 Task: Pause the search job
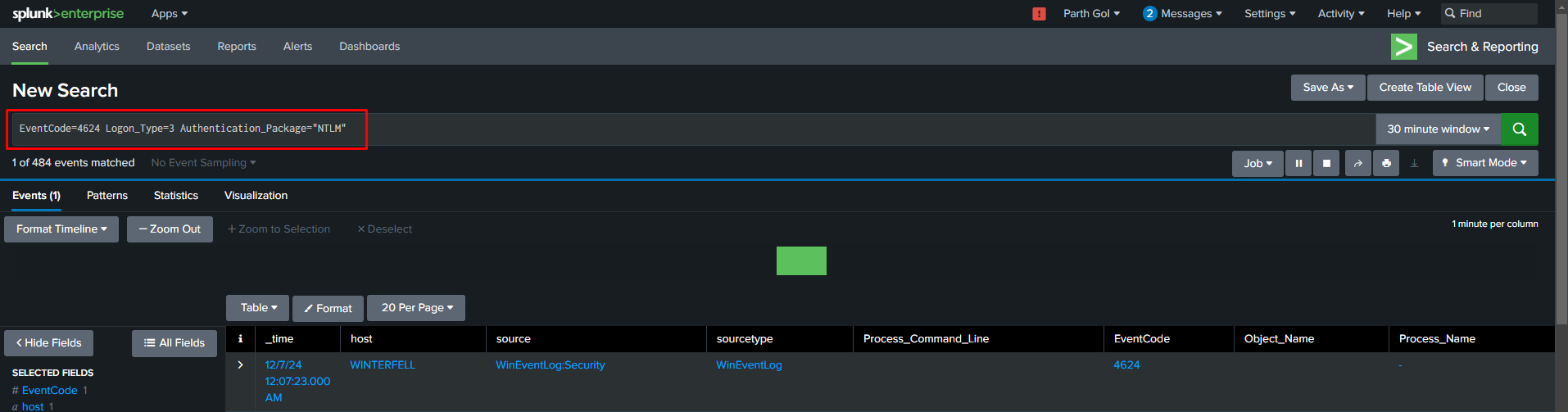click(1298, 163)
